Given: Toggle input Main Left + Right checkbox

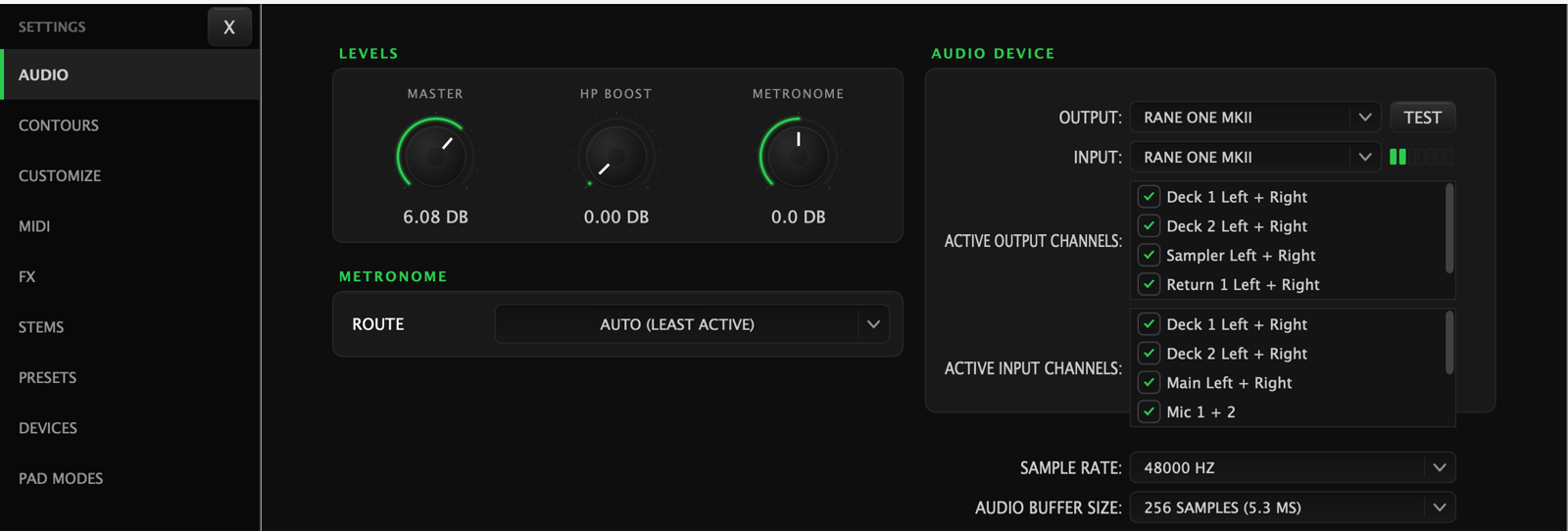Looking at the screenshot, I should pyautogui.click(x=1150, y=383).
